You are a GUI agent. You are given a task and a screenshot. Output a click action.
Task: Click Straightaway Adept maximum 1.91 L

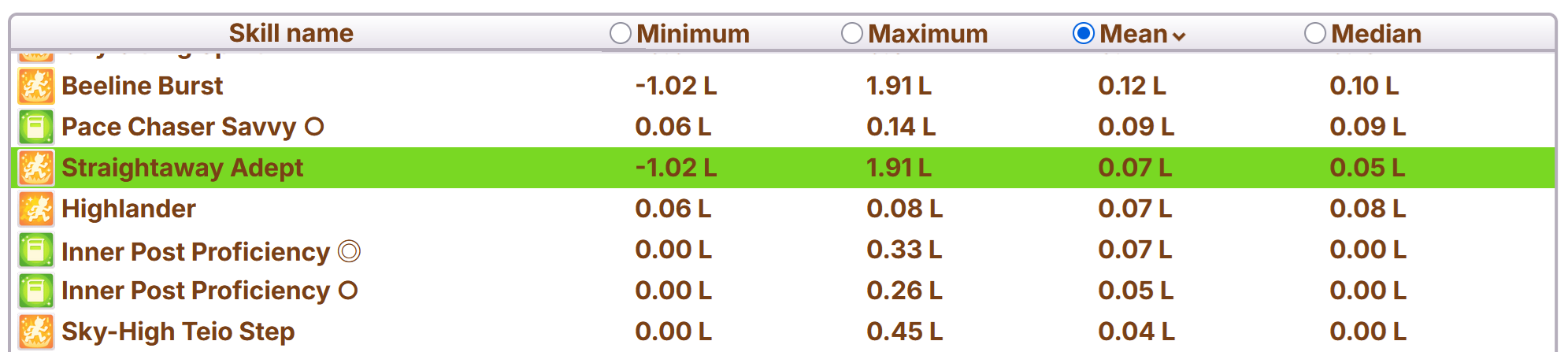point(899,168)
